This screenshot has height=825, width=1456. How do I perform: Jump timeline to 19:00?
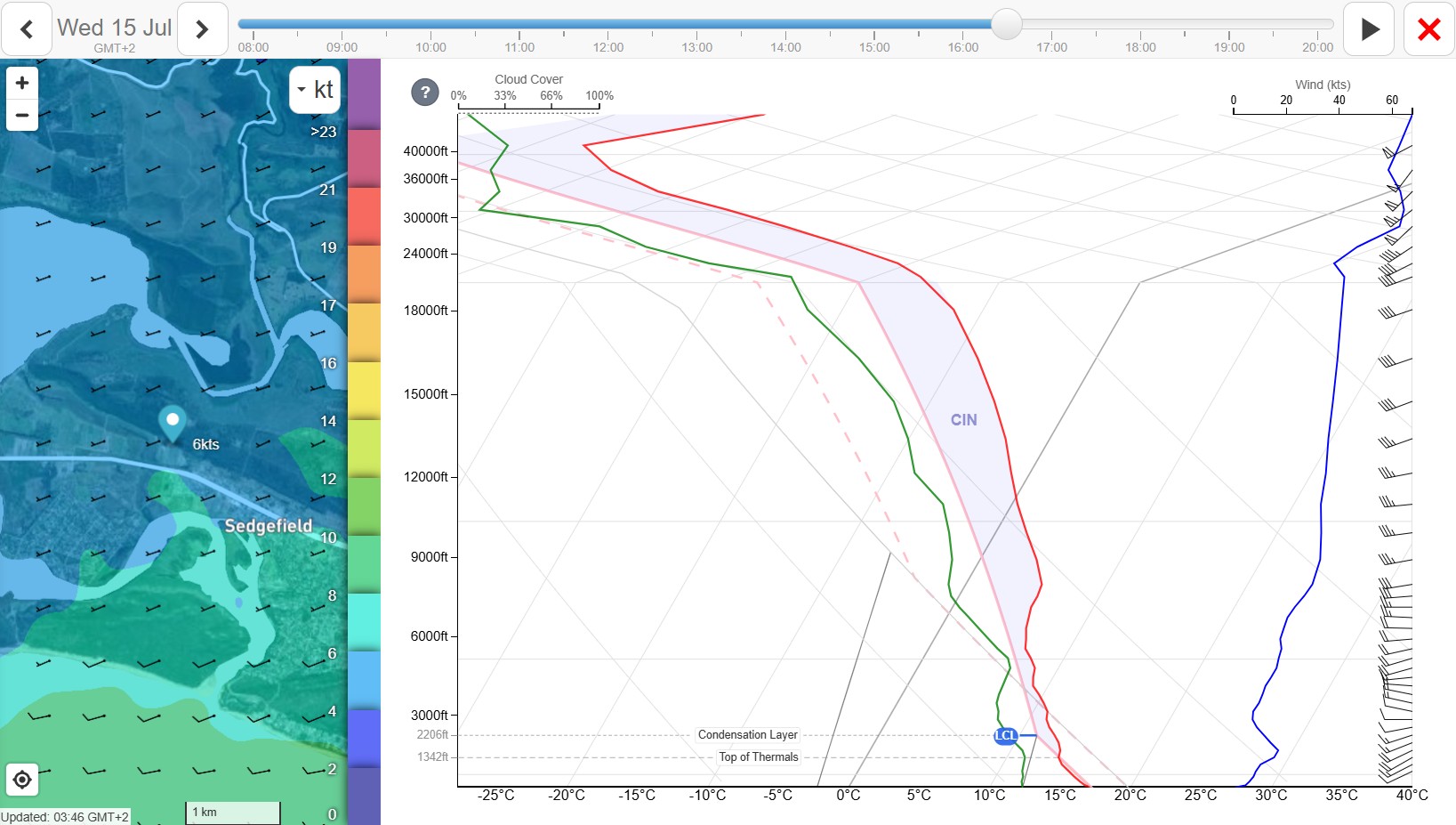[1229, 47]
